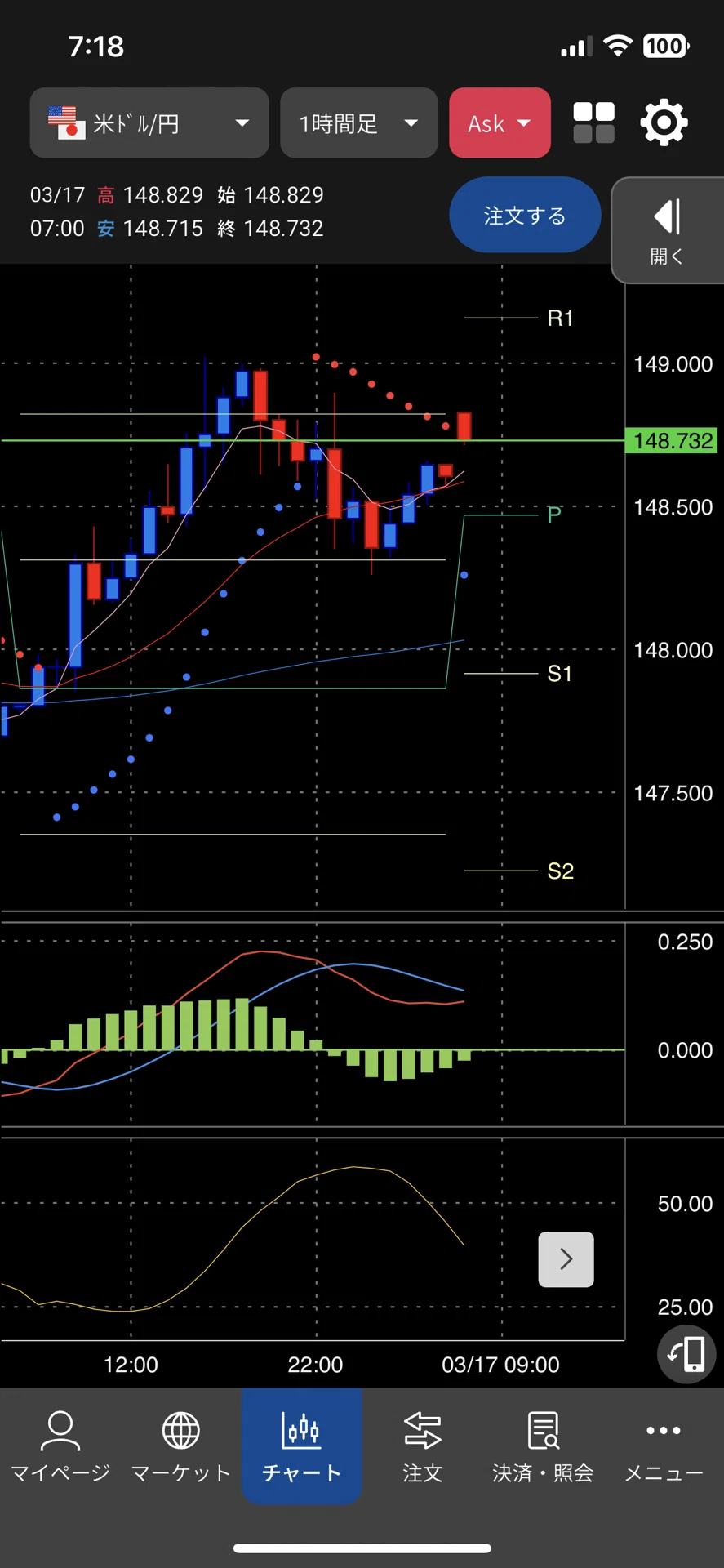The width and height of the screenshot is (724, 1568).
Task: Tap the high price 148.829 next to 高
Action: tap(162, 195)
